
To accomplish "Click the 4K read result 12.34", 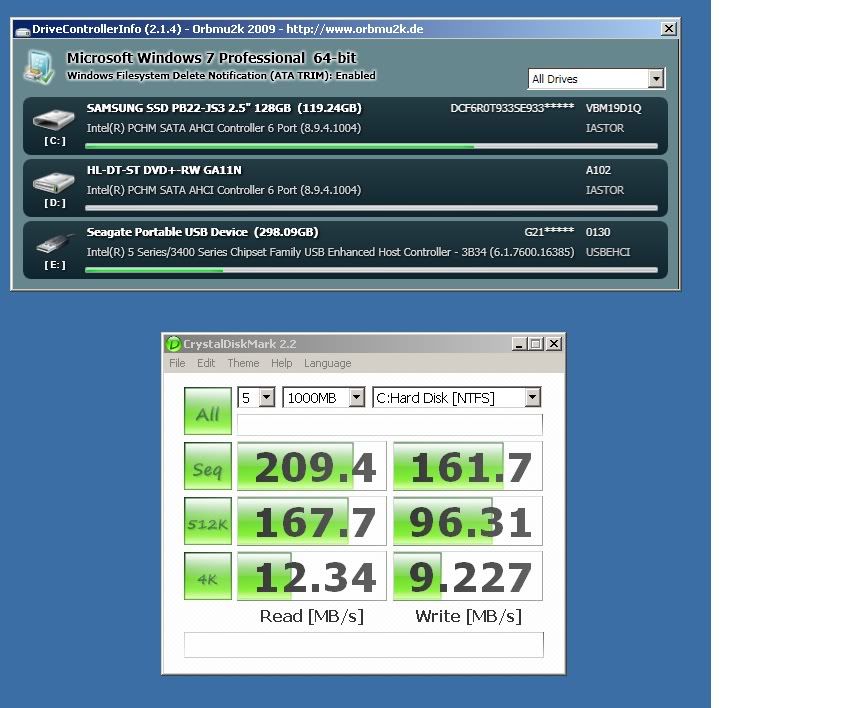I will pyautogui.click(x=312, y=577).
